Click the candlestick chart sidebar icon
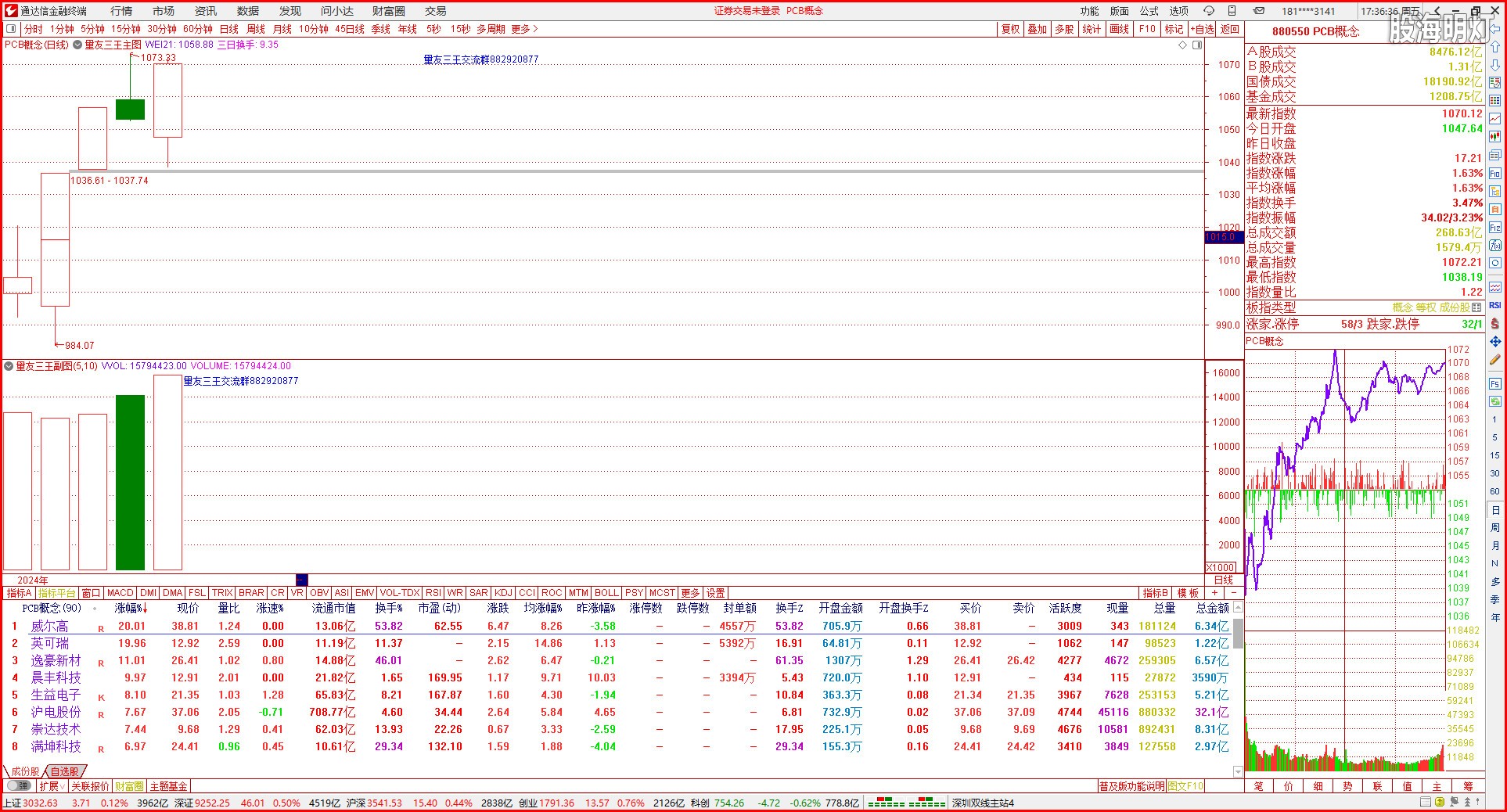1507x812 pixels. (x=1495, y=137)
